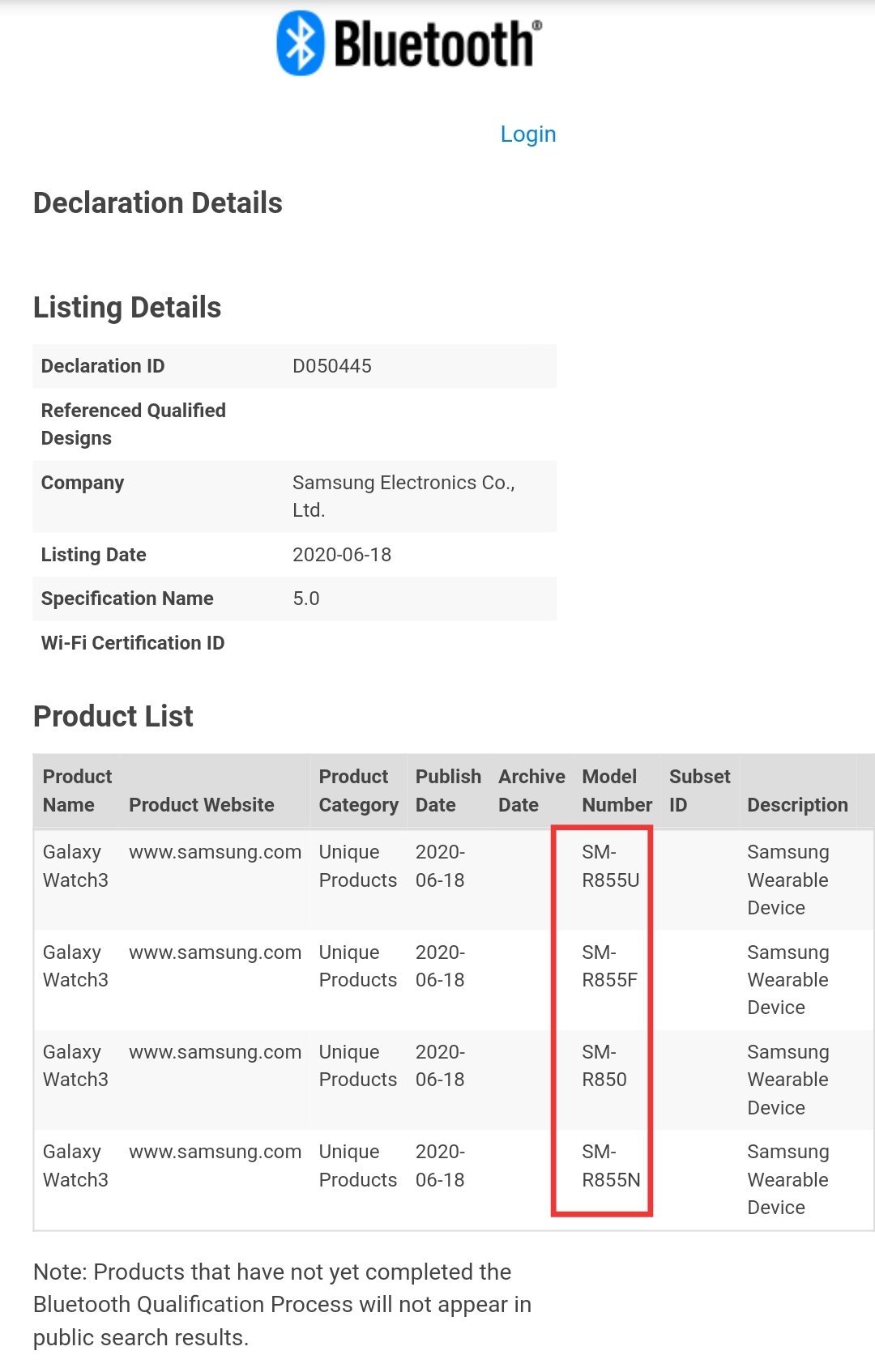Click the SM-R855U model number
The height and width of the screenshot is (1372, 875).
[x=610, y=866]
